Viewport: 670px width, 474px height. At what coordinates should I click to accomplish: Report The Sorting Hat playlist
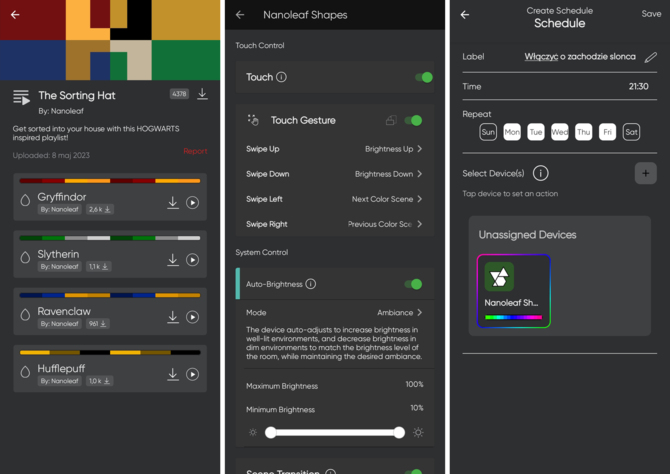coord(195,151)
